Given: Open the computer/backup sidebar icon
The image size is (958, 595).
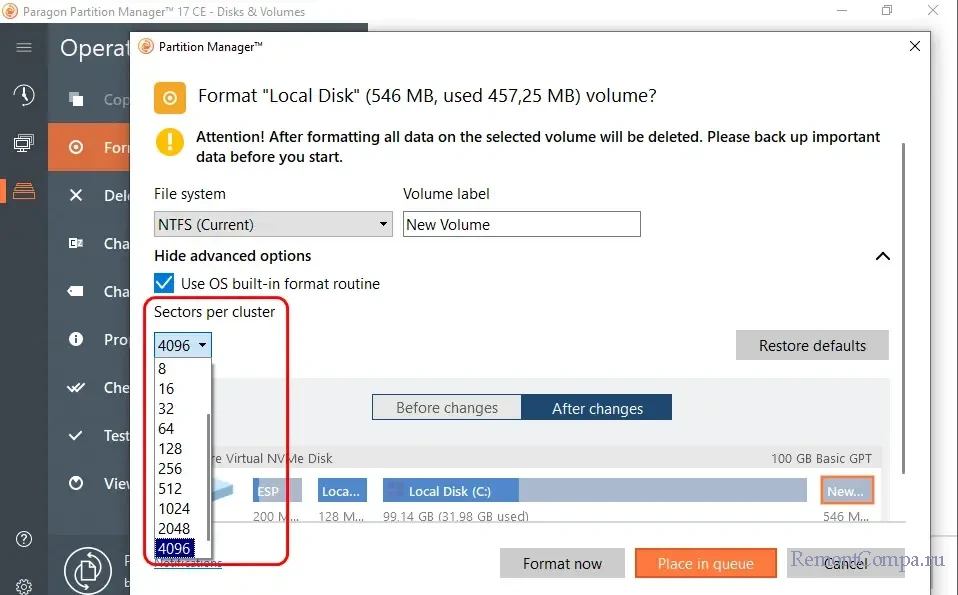Looking at the screenshot, I should click(x=24, y=144).
